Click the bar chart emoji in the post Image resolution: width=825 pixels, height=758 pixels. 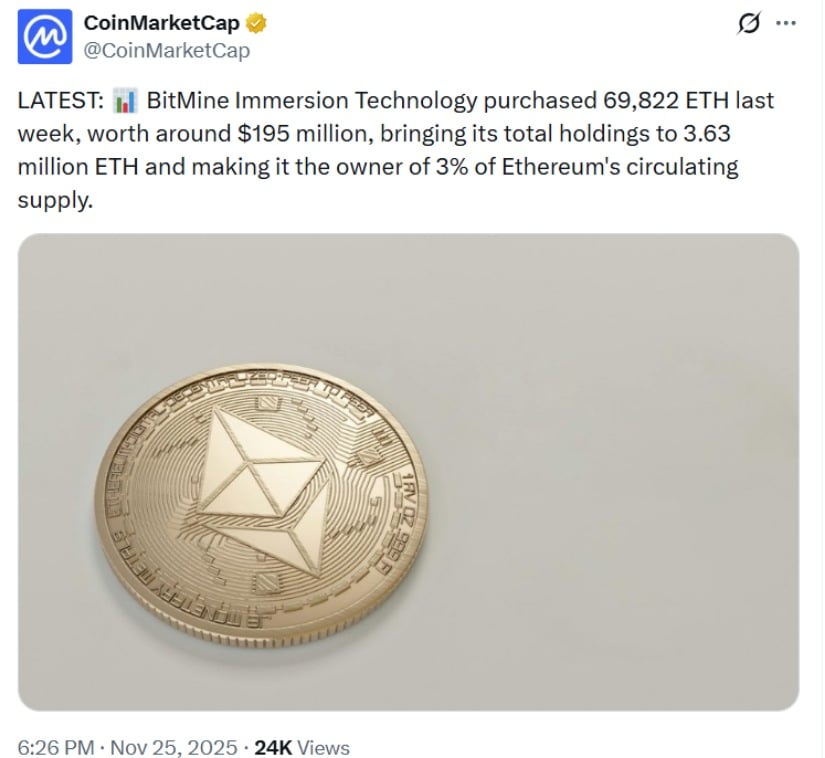click(x=124, y=101)
